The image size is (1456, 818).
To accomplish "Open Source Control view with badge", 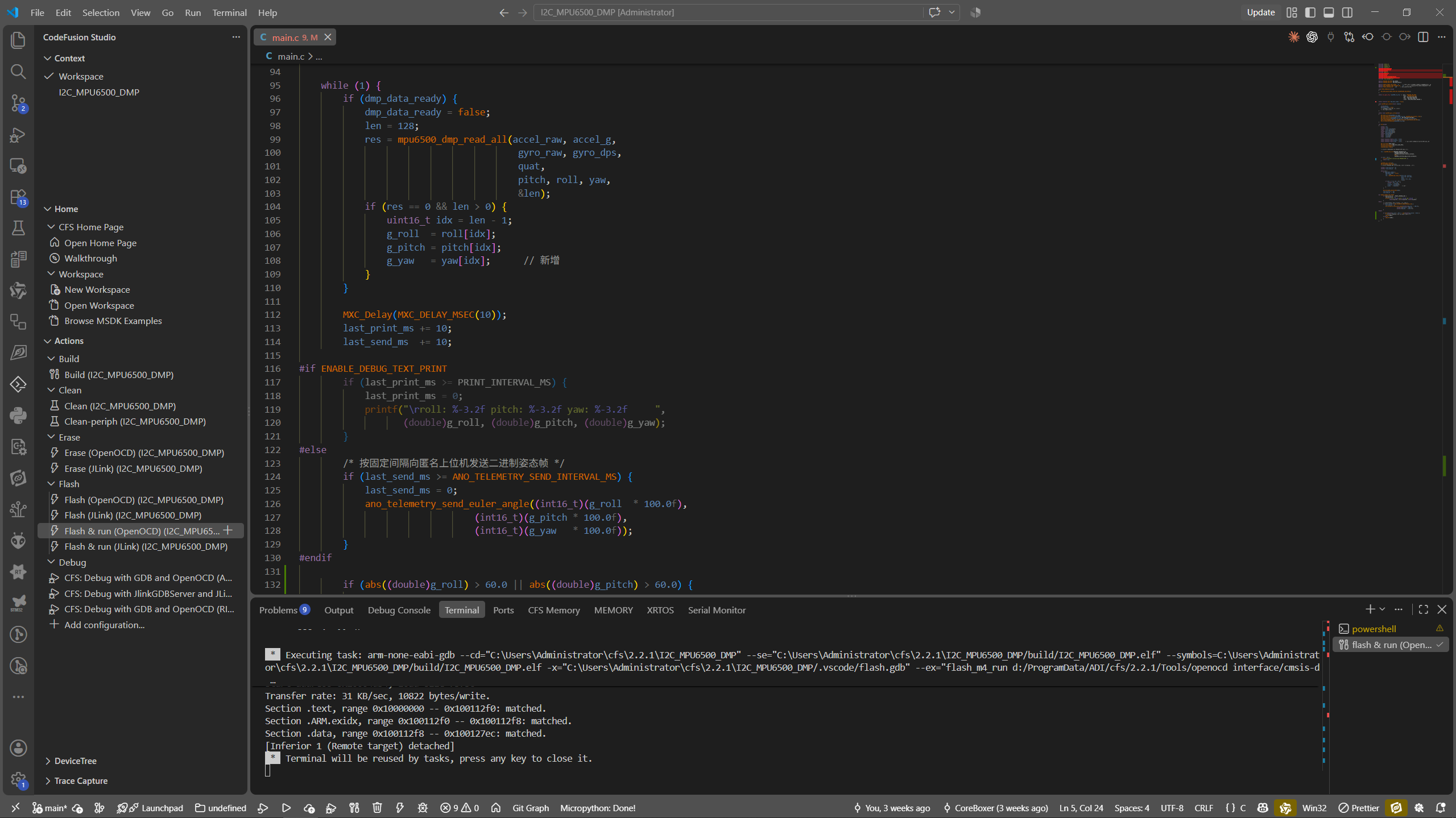I will tap(18, 103).
